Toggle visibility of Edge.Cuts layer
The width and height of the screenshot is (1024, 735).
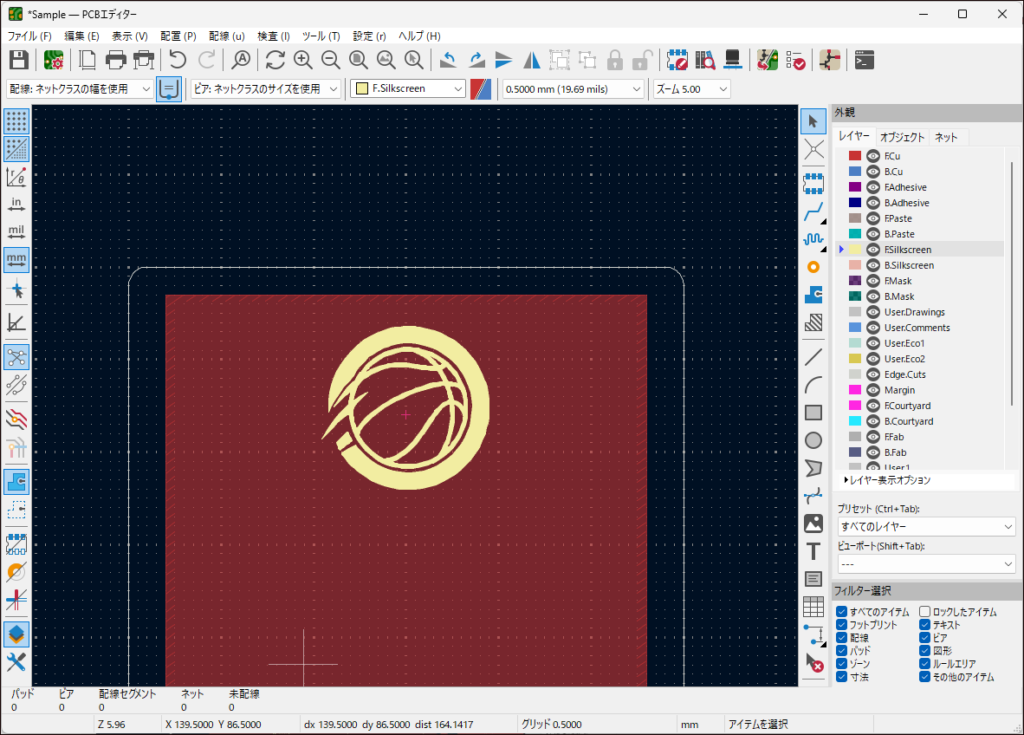tap(873, 374)
